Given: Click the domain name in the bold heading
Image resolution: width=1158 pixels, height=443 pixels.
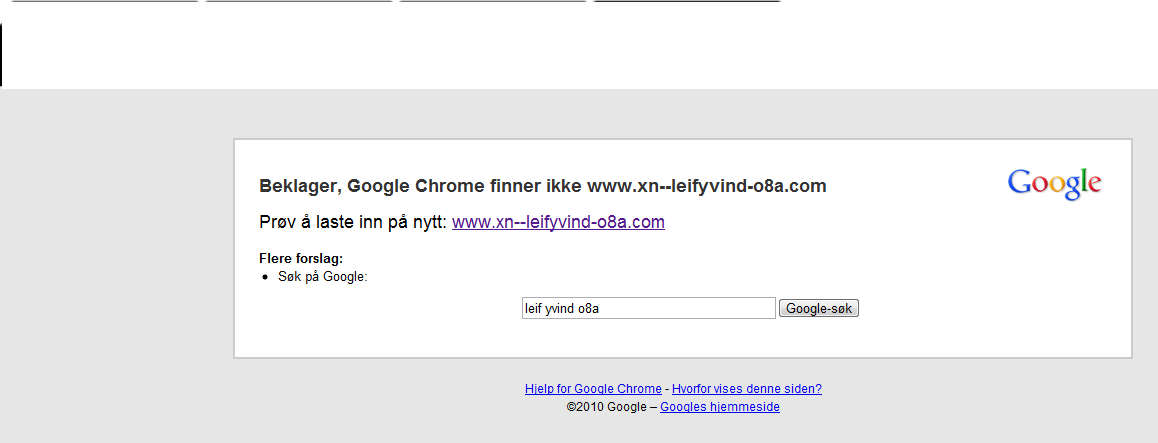Looking at the screenshot, I should pyautogui.click(x=707, y=186).
